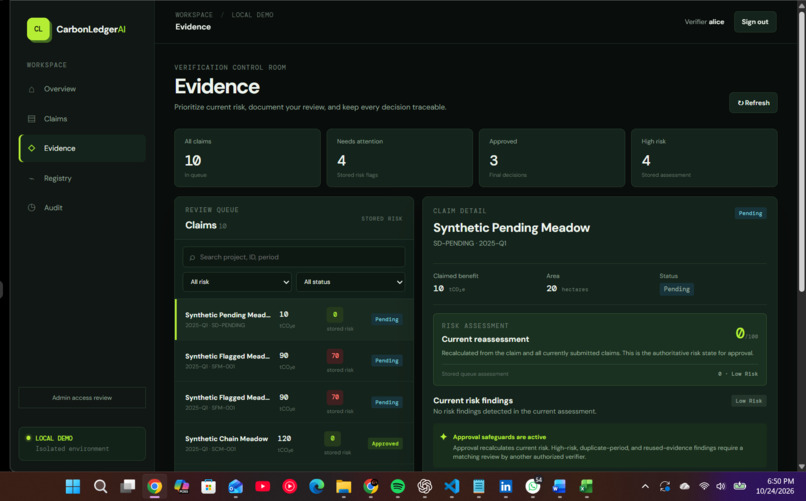
Task: Click the Registry icon in sidebar
Action: (31, 178)
